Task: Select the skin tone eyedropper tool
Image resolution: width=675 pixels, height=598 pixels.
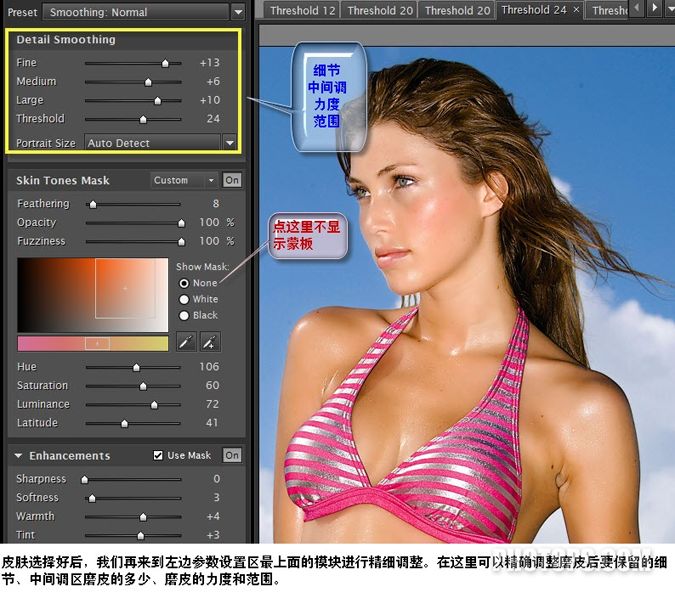Action: point(186,342)
